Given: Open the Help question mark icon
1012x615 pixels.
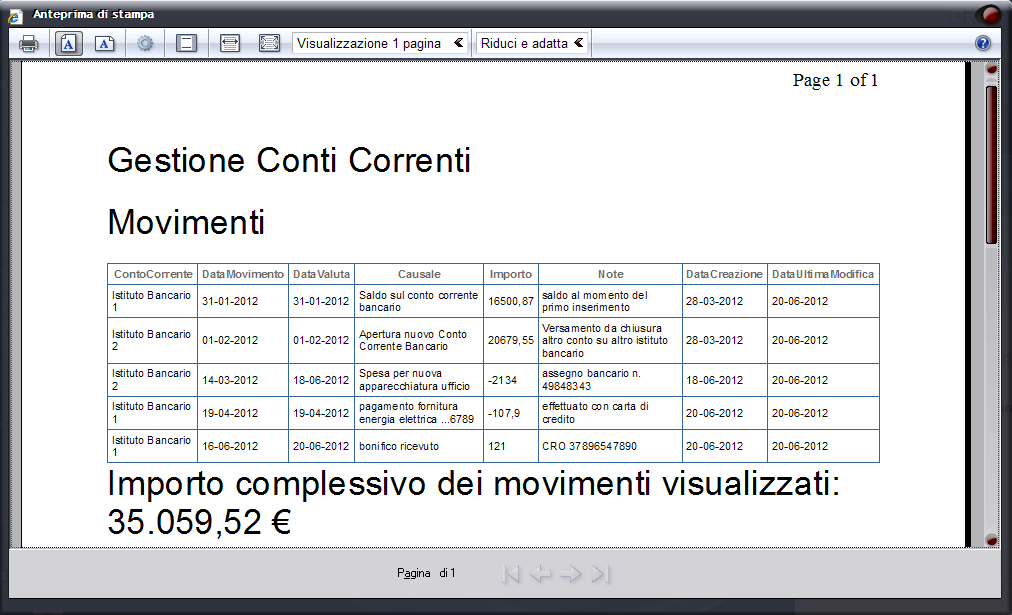Looking at the screenshot, I should click(982, 43).
